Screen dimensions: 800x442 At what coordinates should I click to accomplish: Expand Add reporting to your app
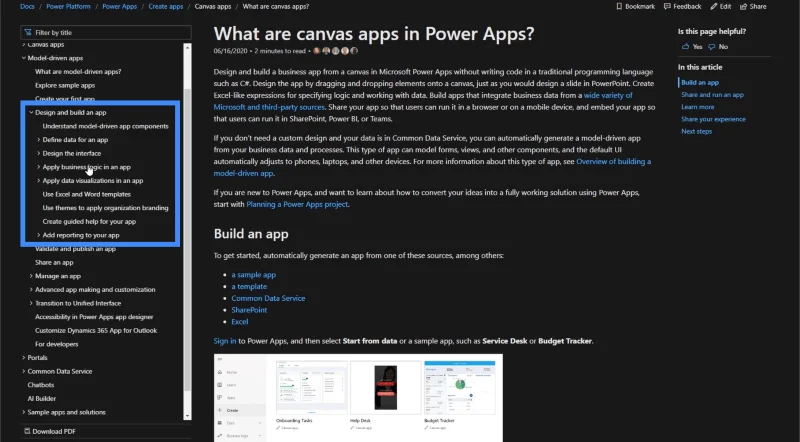click(x=39, y=235)
